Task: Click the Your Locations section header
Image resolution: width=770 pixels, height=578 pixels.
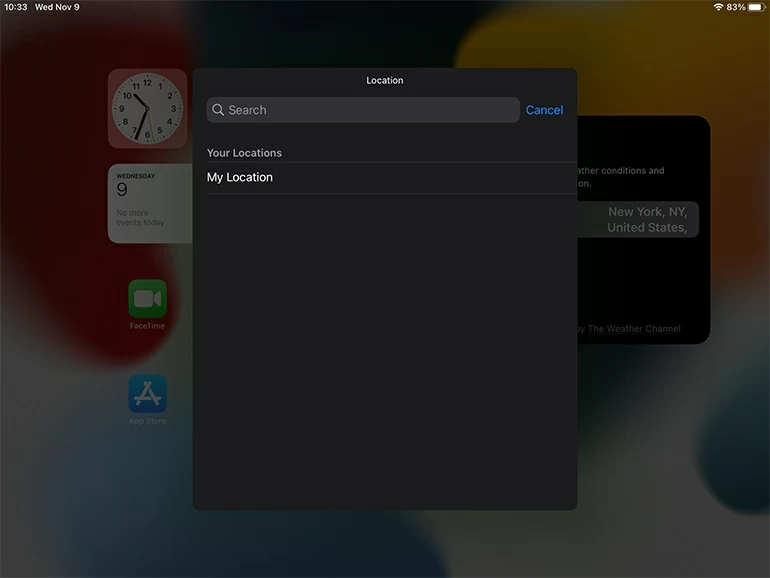Action: coord(244,153)
